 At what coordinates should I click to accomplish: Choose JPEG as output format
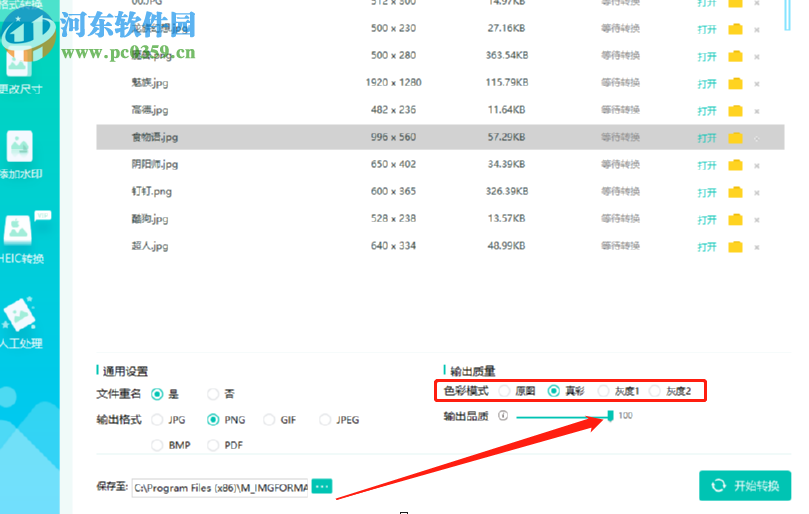[325, 420]
